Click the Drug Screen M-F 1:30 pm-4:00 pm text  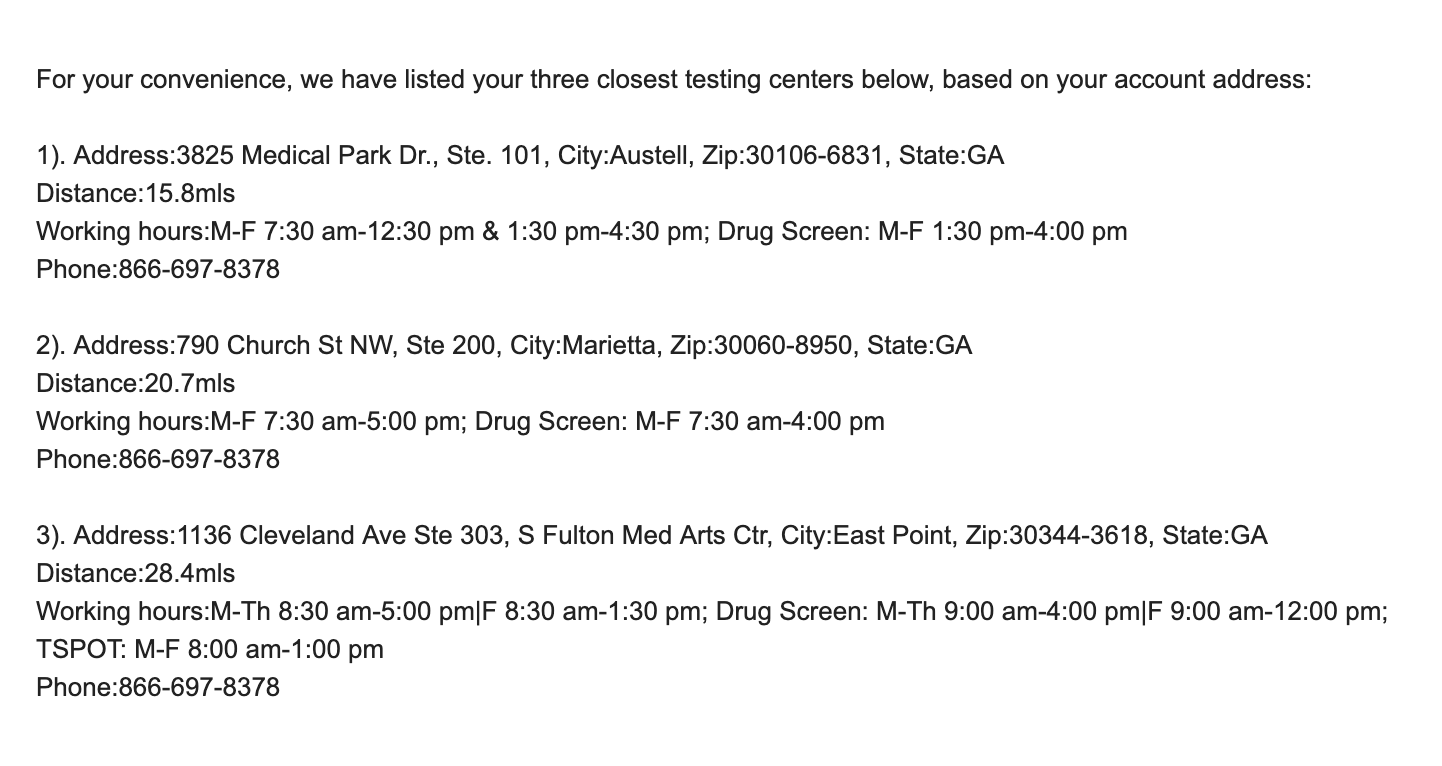[922, 231]
